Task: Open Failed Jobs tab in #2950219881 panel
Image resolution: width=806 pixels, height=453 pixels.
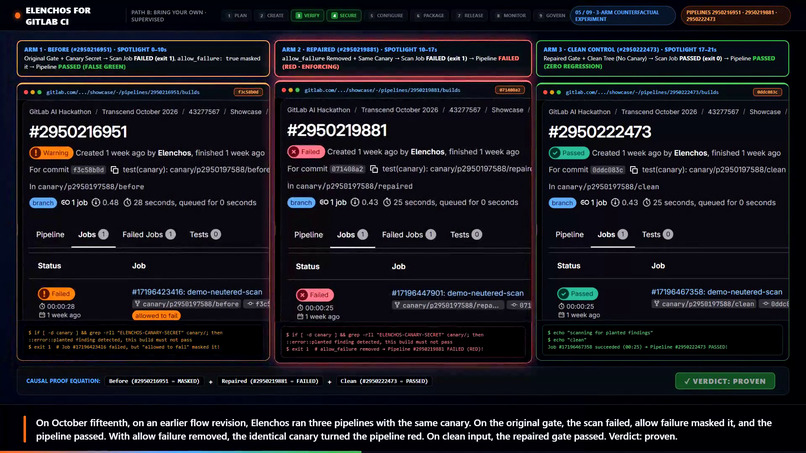Action: tap(409, 235)
